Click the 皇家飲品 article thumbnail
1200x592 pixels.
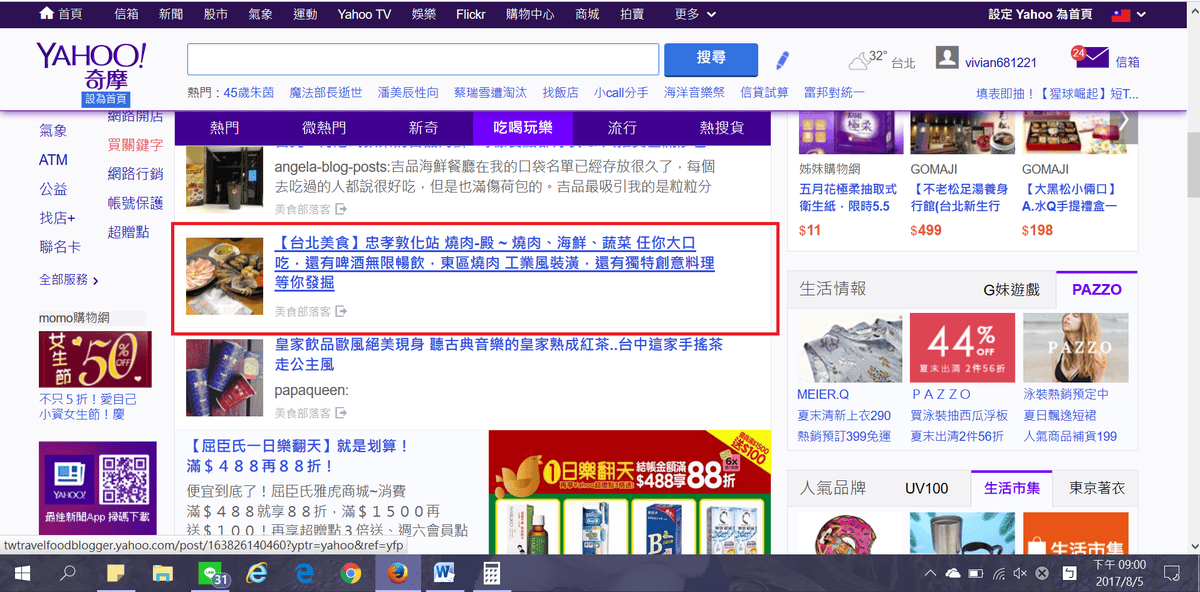pos(224,378)
